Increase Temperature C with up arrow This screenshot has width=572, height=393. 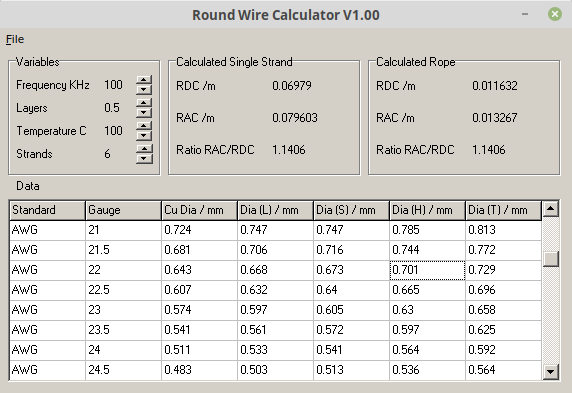point(144,126)
